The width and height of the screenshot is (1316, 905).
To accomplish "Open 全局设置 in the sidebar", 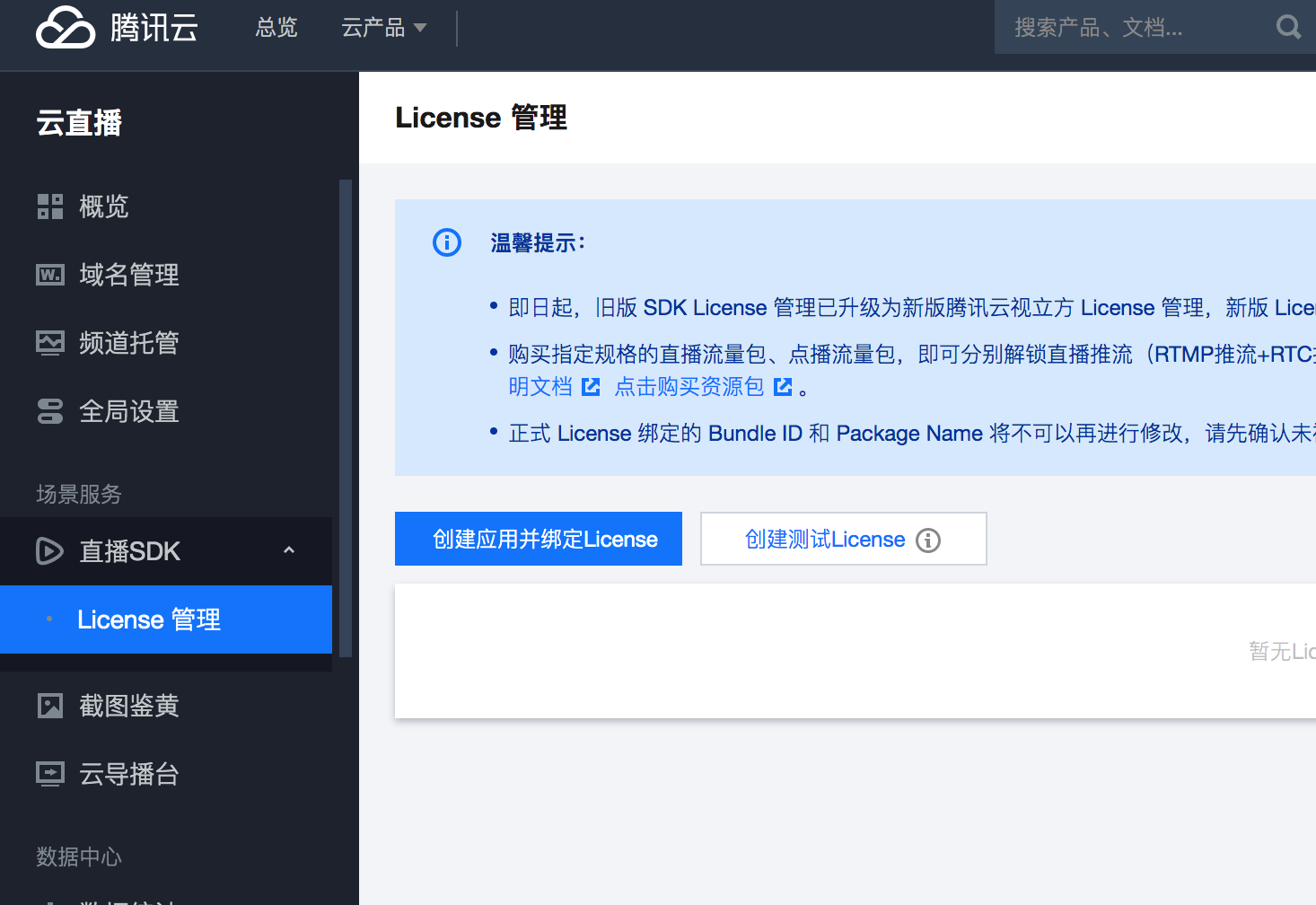I will [129, 411].
